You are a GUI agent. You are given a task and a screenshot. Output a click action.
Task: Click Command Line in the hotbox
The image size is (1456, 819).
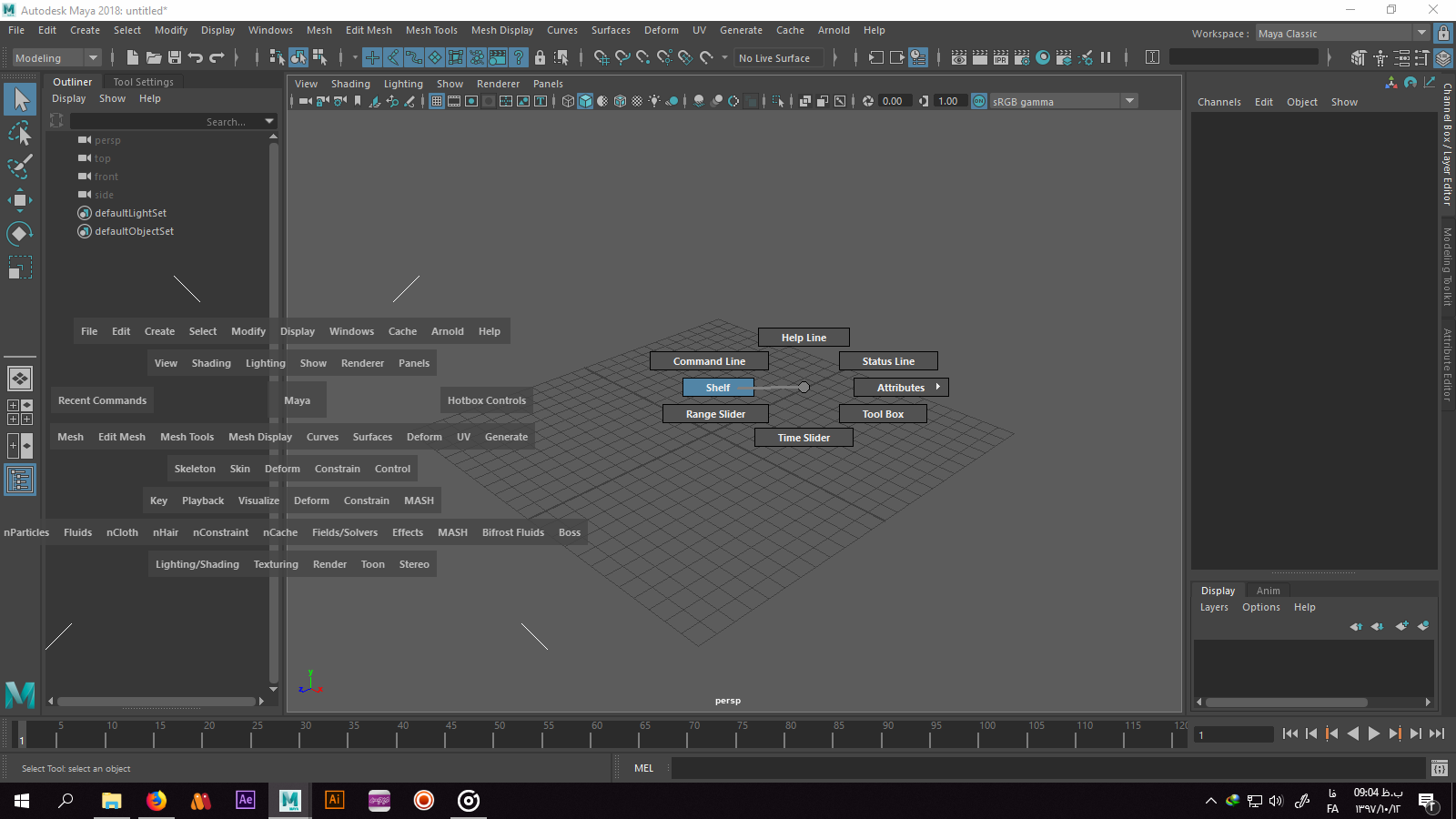709,361
